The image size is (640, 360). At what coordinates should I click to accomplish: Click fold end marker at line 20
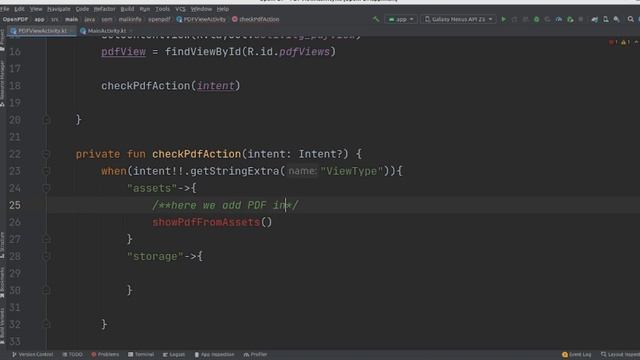(46, 120)
